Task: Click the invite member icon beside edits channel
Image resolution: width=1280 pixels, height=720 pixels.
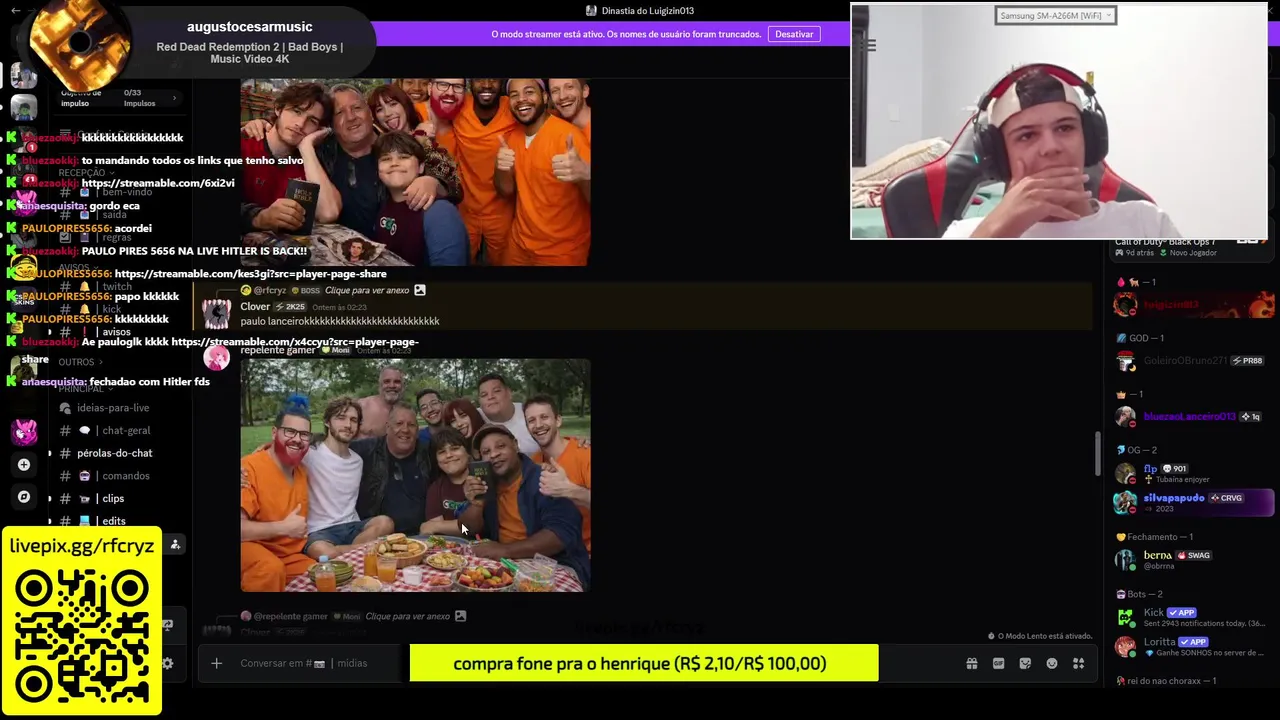Action: tap(175, 544)
